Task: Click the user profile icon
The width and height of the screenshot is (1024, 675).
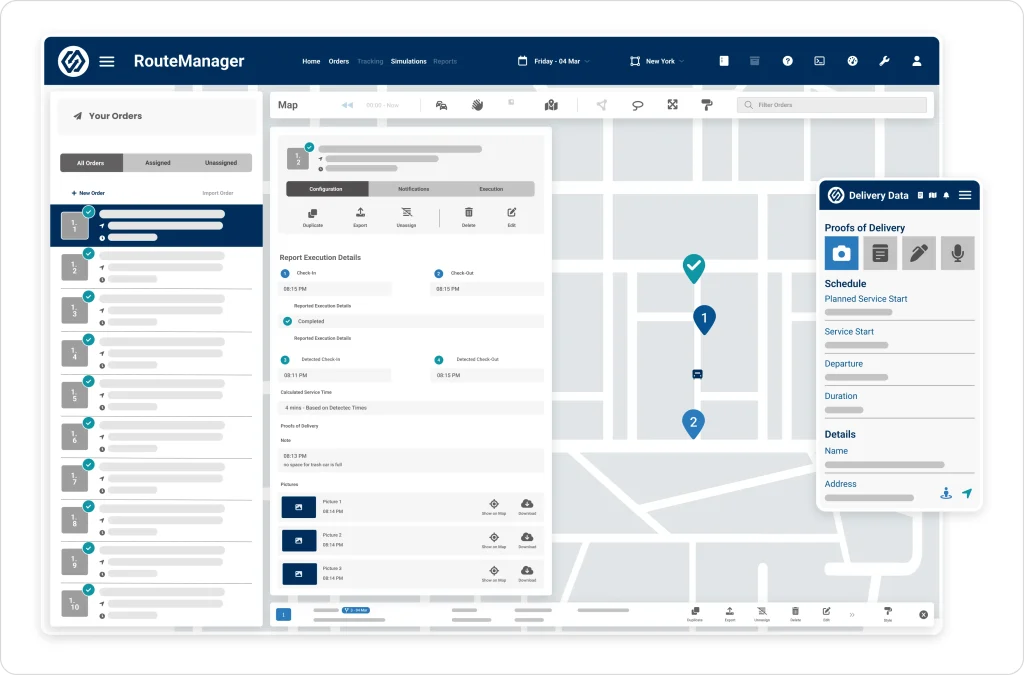Action: pos(917,61)
